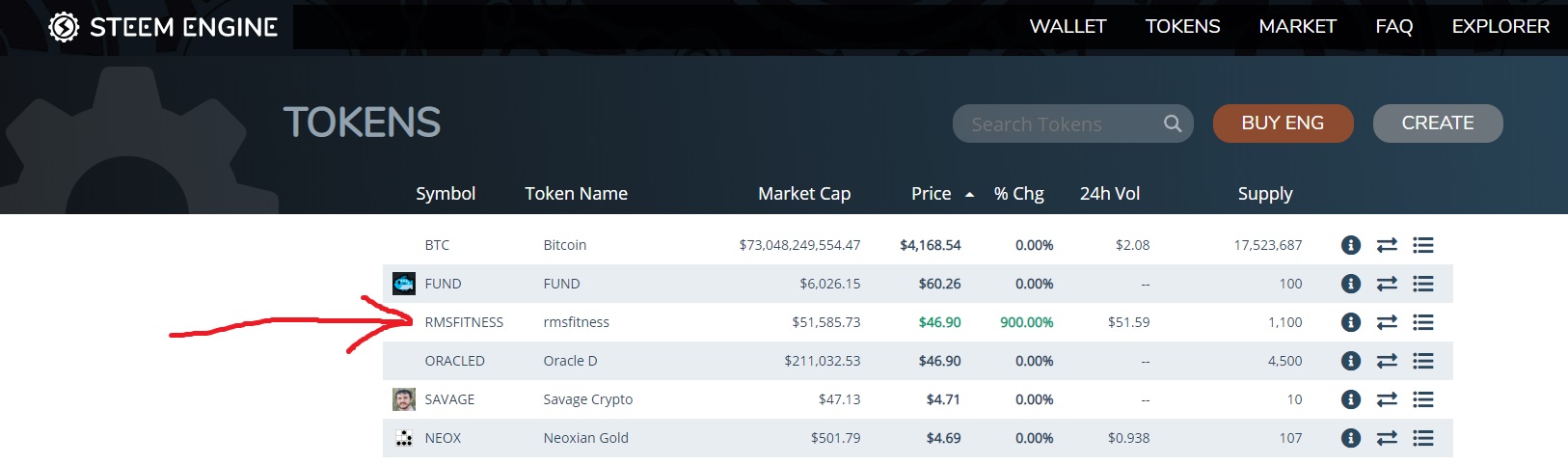Open info icon for BTC row
The height and width of the screenshot is (465, 1568).
[x=1351, y=245]
